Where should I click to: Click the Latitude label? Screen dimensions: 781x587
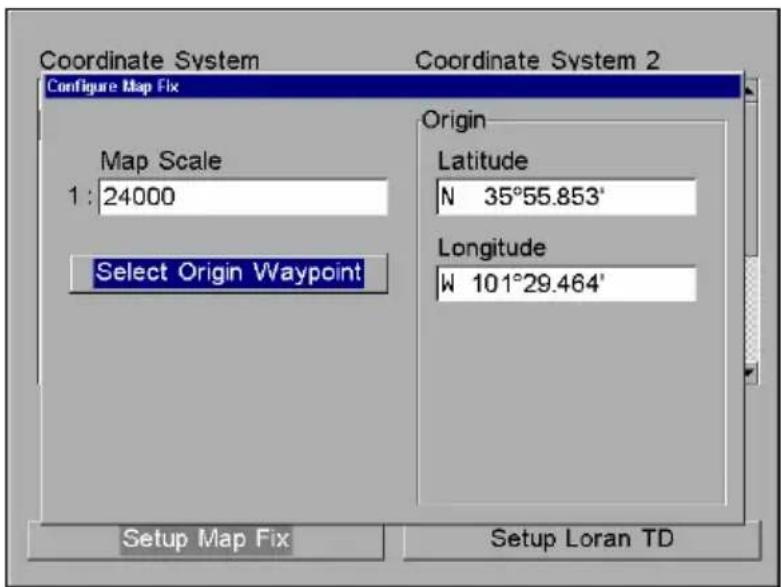(482, 161)
